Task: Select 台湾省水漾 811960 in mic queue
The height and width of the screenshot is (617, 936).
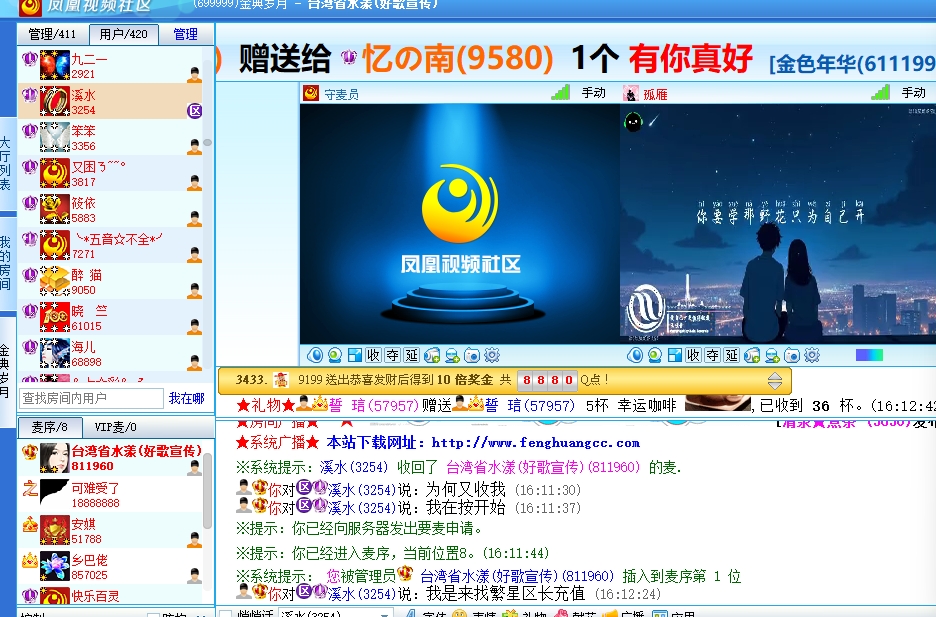Action: [x=111, y=458]
